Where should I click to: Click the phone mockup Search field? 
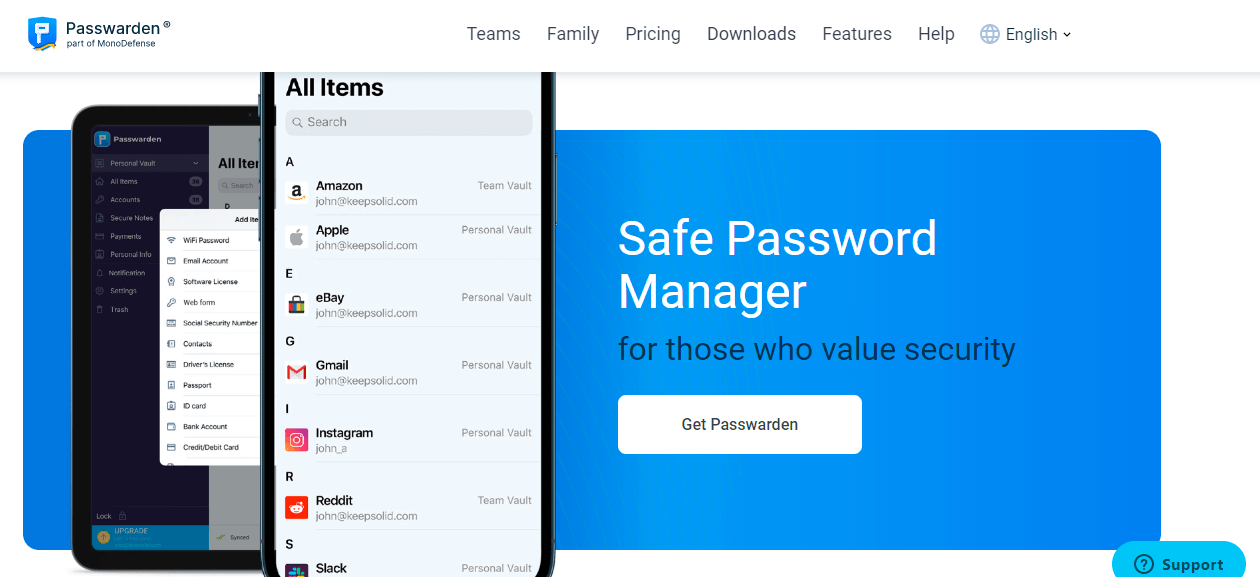409,122
